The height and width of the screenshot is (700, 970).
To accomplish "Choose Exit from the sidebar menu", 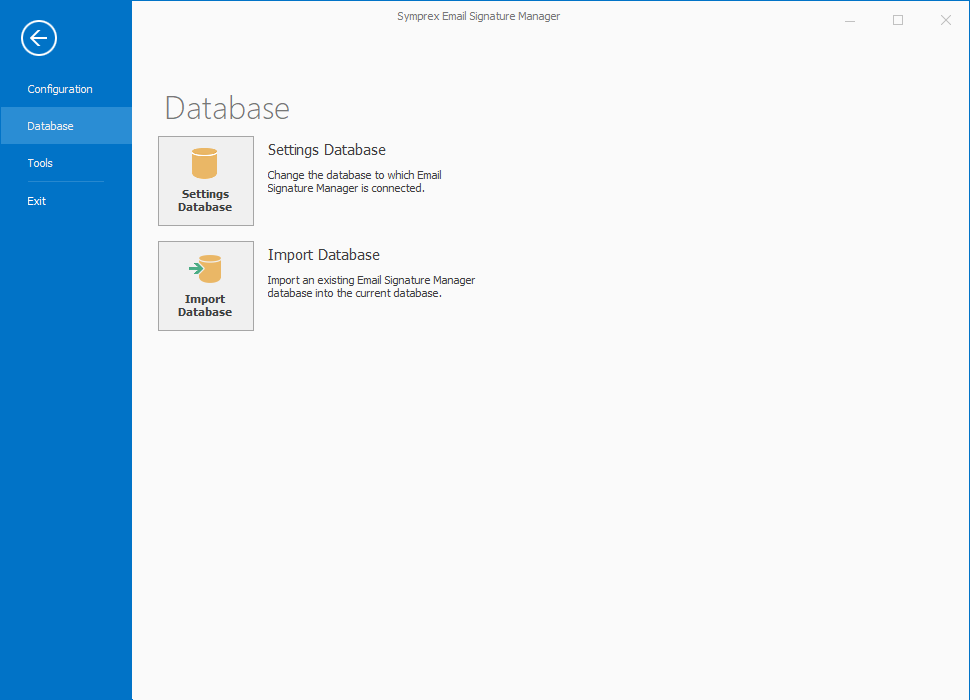I will [37, 201].
